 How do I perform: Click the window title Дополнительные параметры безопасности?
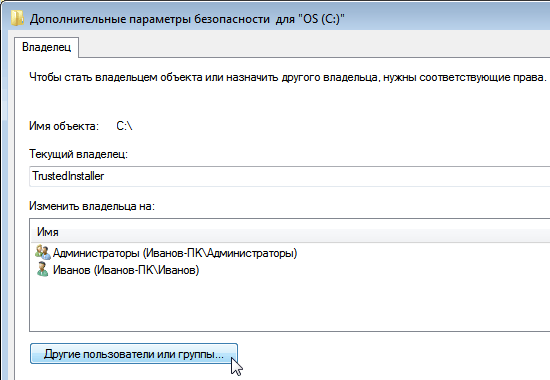tap(187, 19)
